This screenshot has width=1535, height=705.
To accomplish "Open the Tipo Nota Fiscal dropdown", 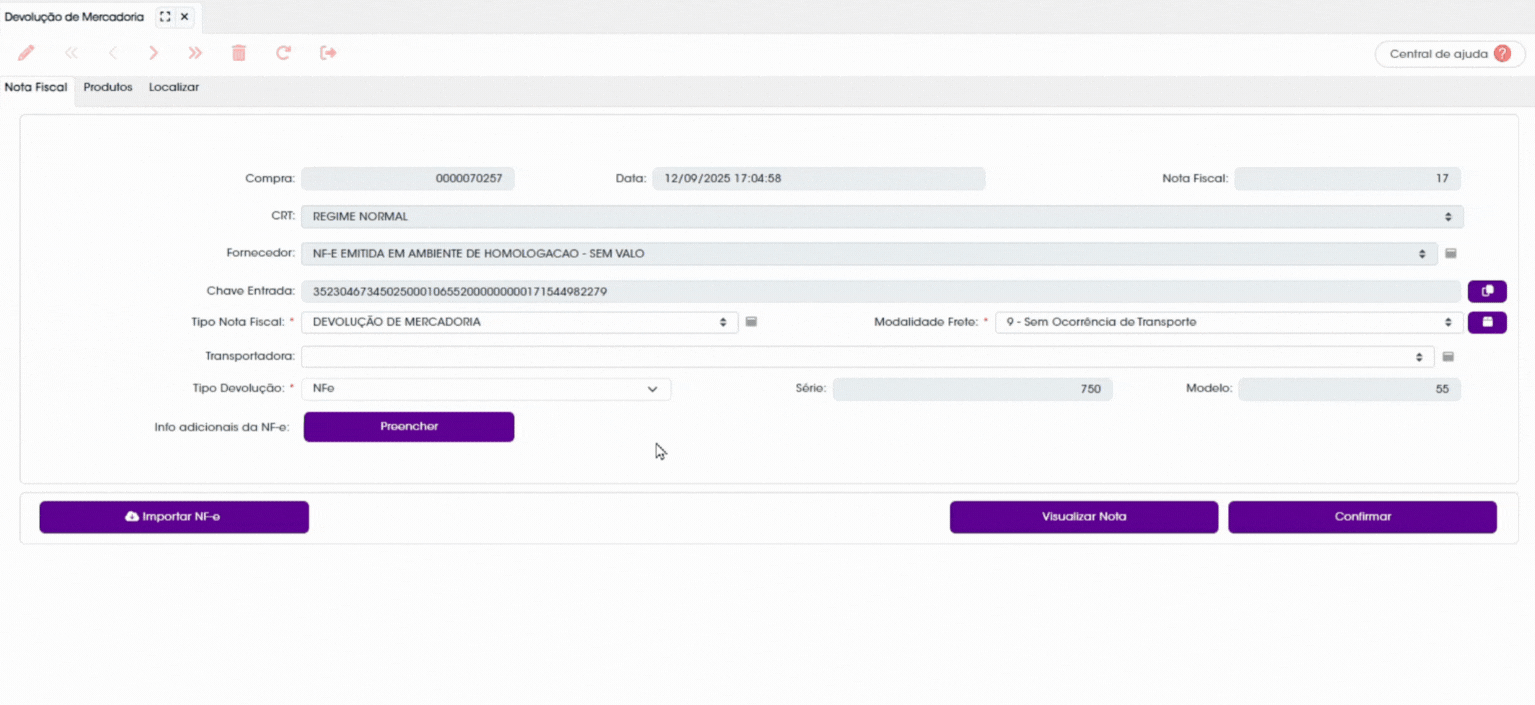I will 520,322.
